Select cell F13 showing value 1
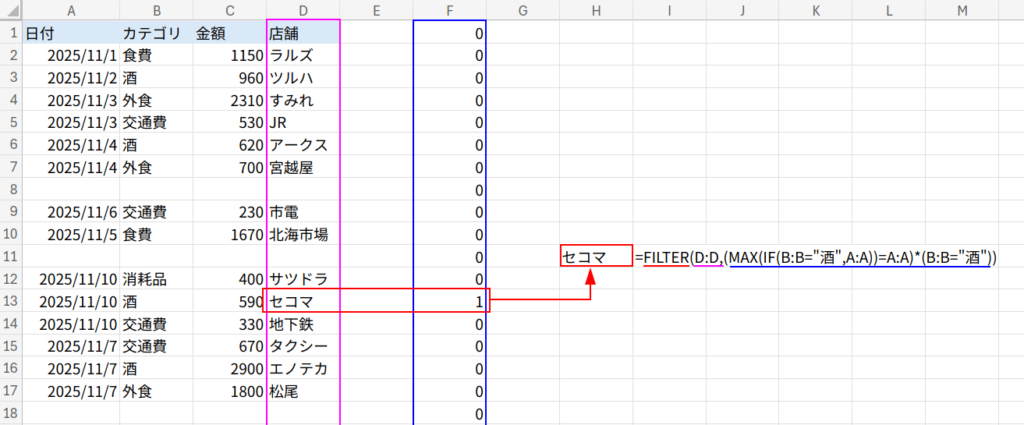This screenshot has height=425, width=1024. pyautogui.click(x=449, y=301)
